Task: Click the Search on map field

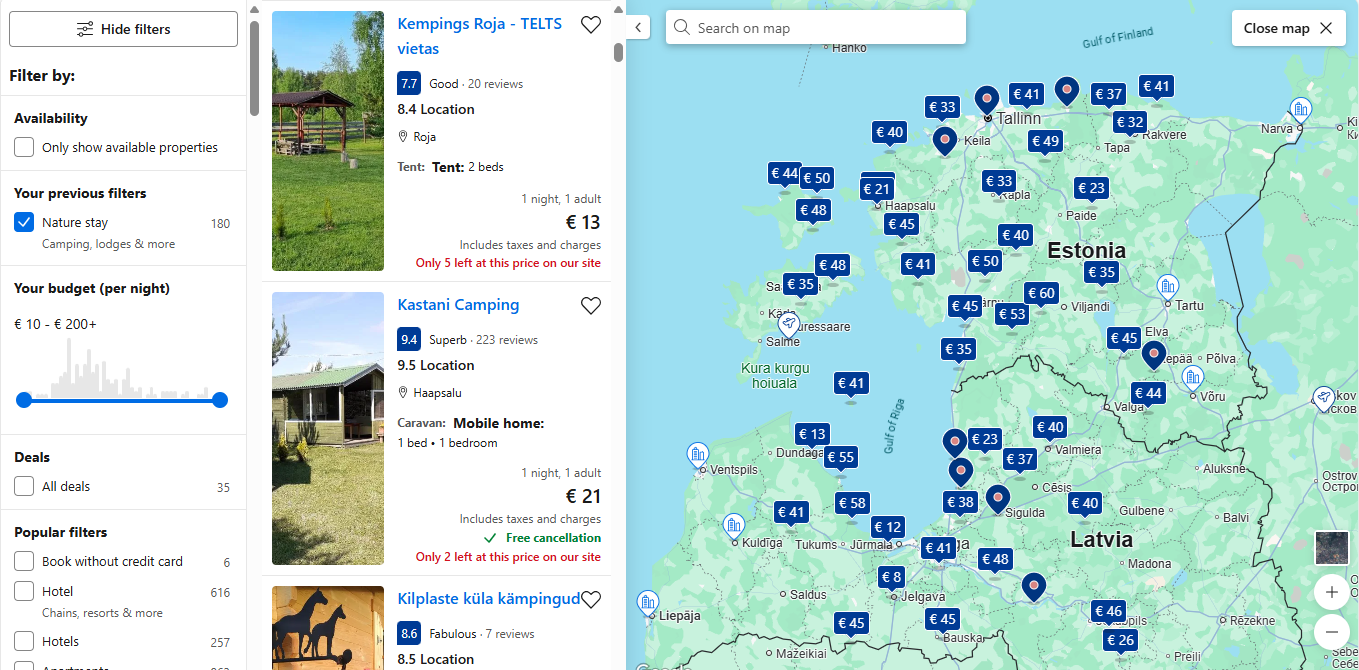Action: click(x=816, y=28)
